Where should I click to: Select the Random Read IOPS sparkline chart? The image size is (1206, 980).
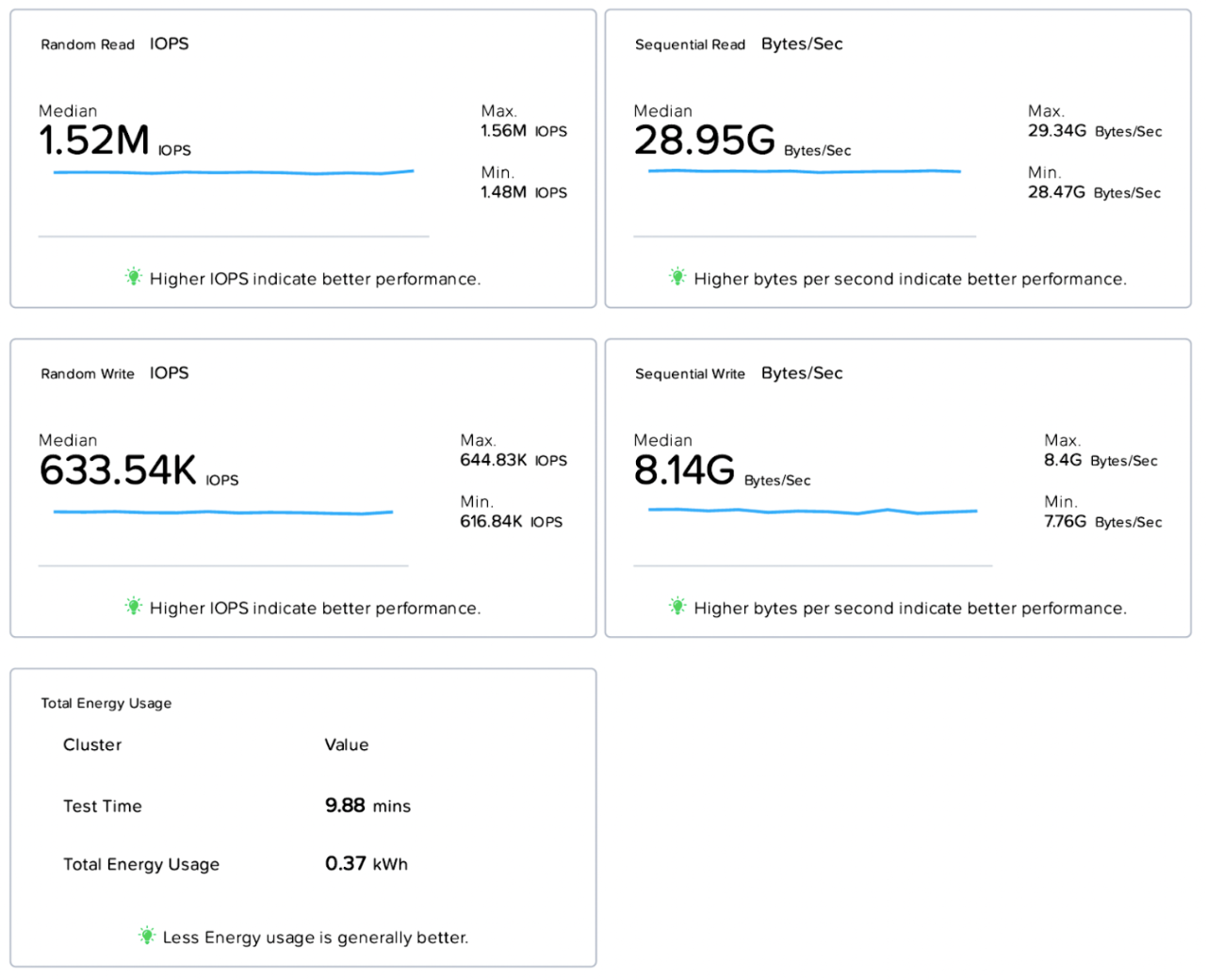click(x=234, y=171)
